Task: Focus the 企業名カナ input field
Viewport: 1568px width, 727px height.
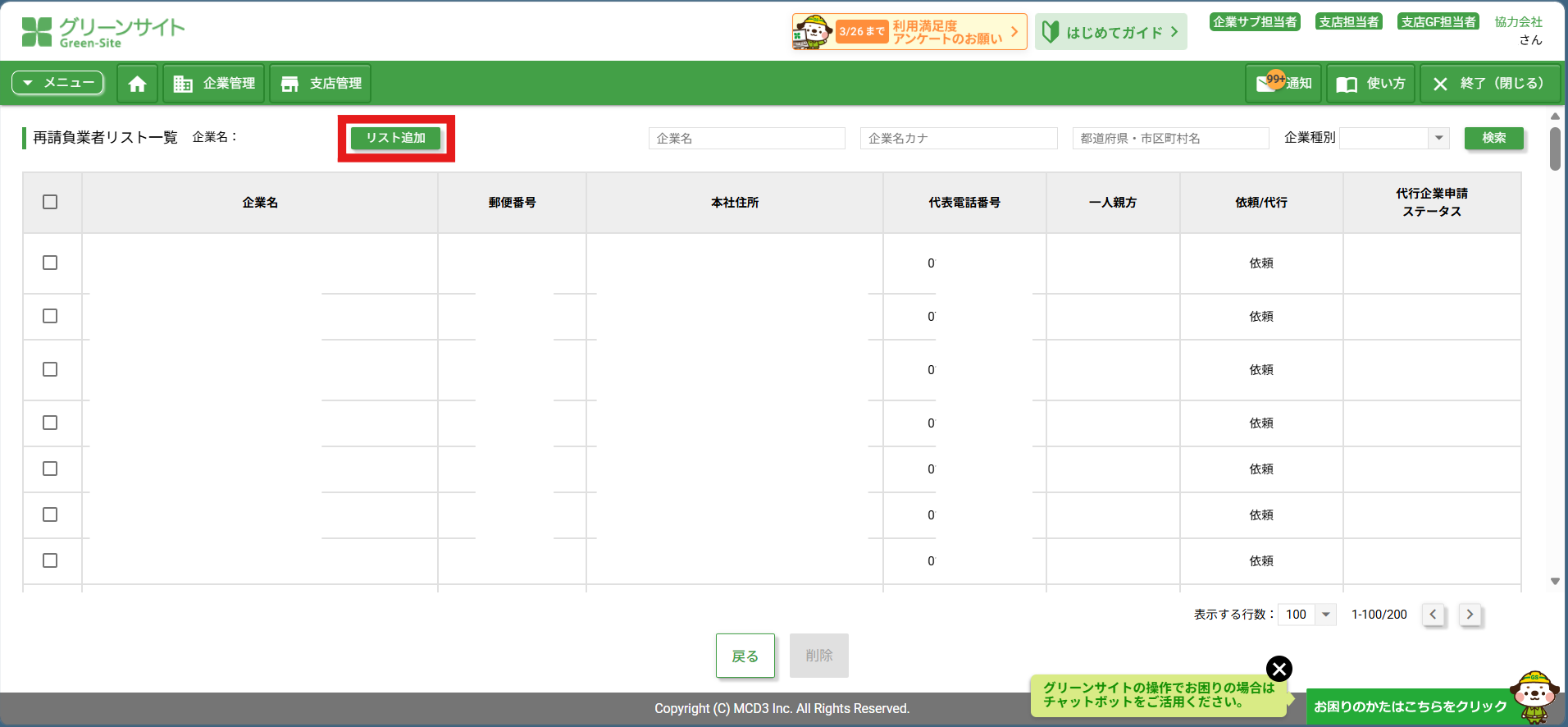Action: point(958,138)
